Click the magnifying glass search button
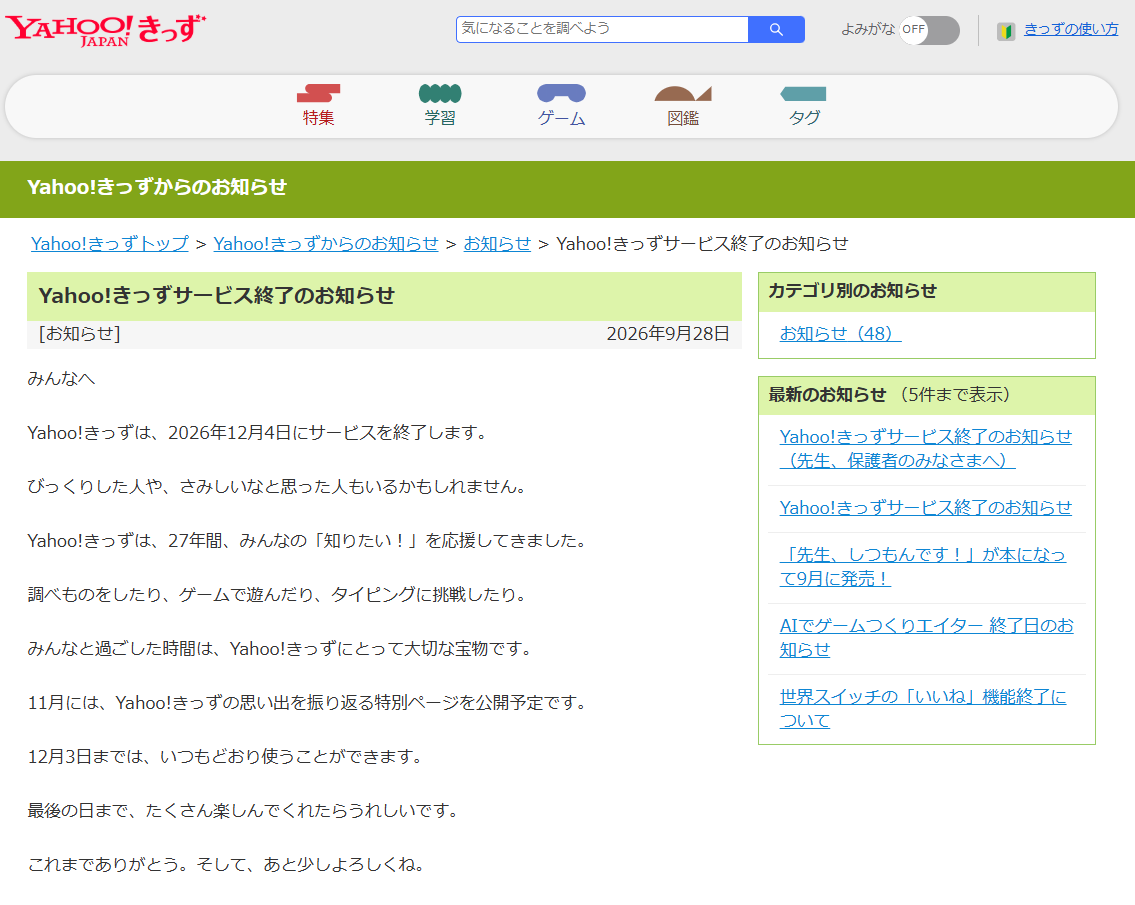The image size is (1135, 905). pyautogui.click(x=776, y=29)
